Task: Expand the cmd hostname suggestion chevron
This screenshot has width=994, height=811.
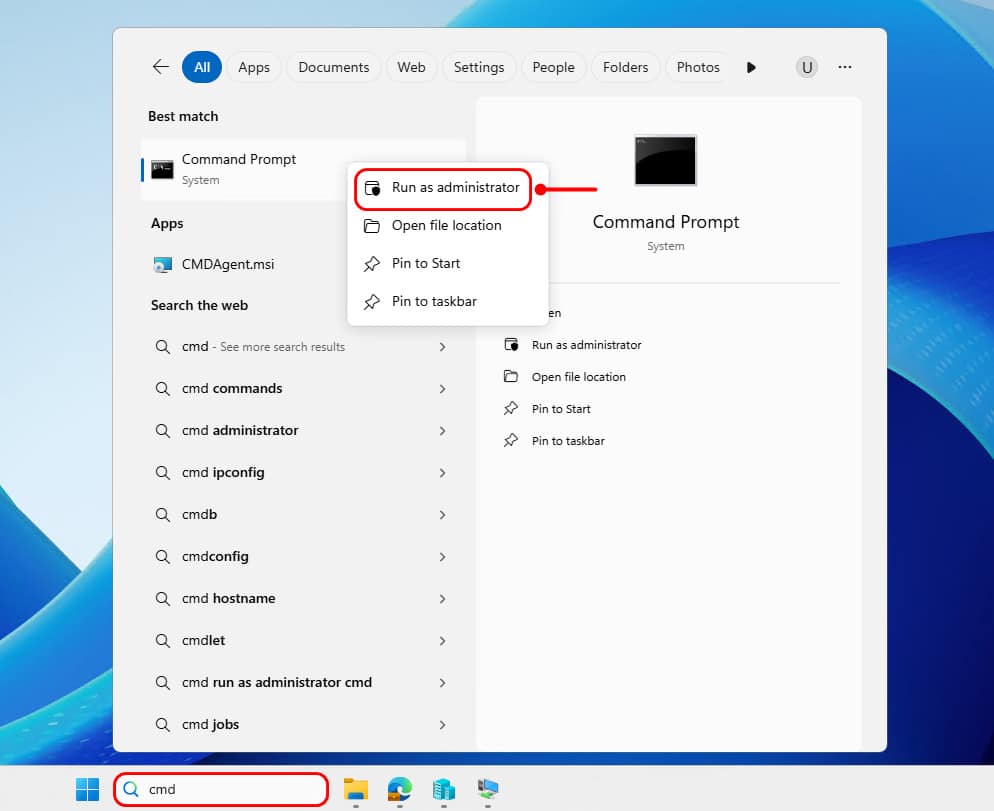Action: (442, 599)
